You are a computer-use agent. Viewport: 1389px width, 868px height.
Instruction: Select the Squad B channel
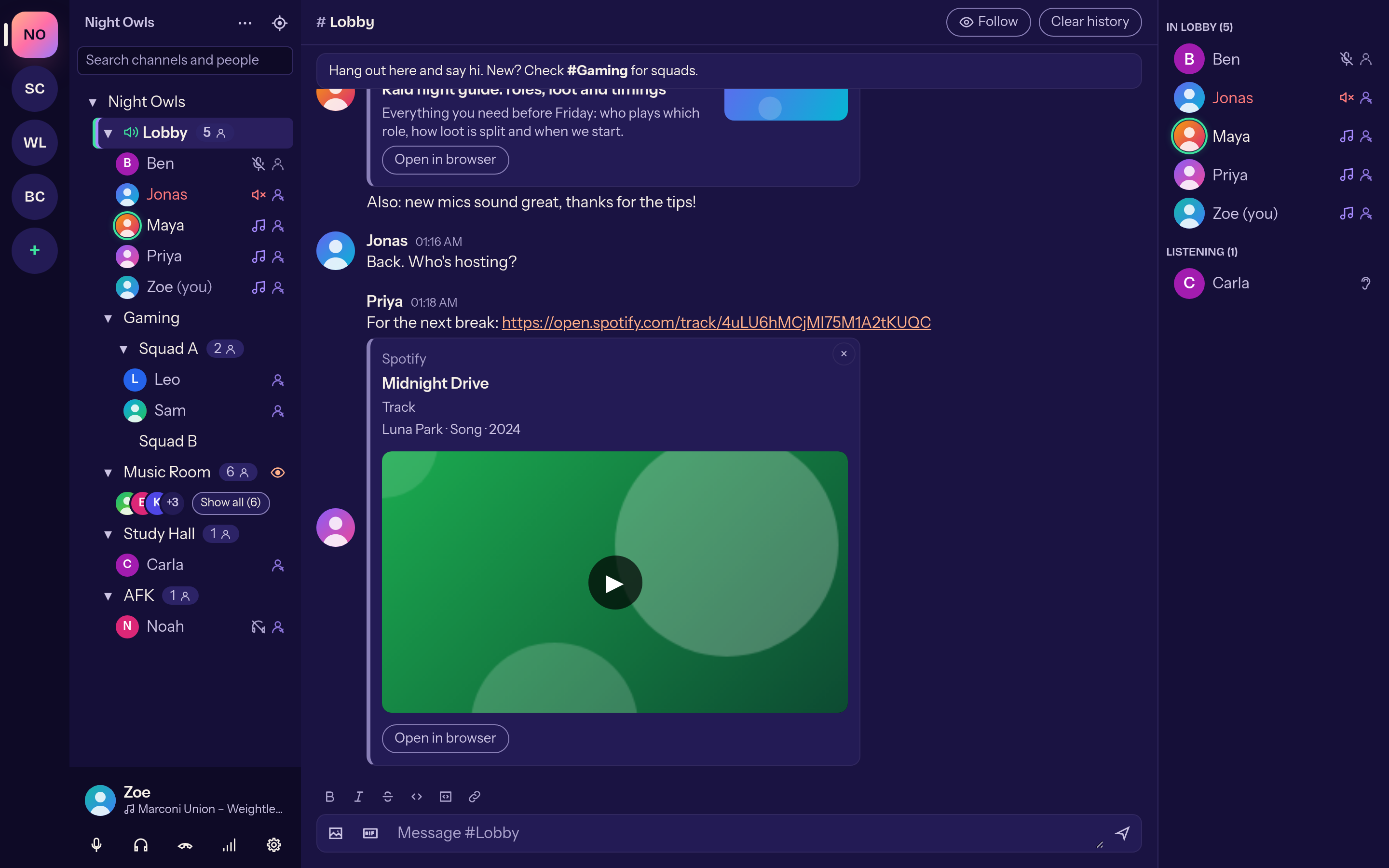[x=168, y=441]
